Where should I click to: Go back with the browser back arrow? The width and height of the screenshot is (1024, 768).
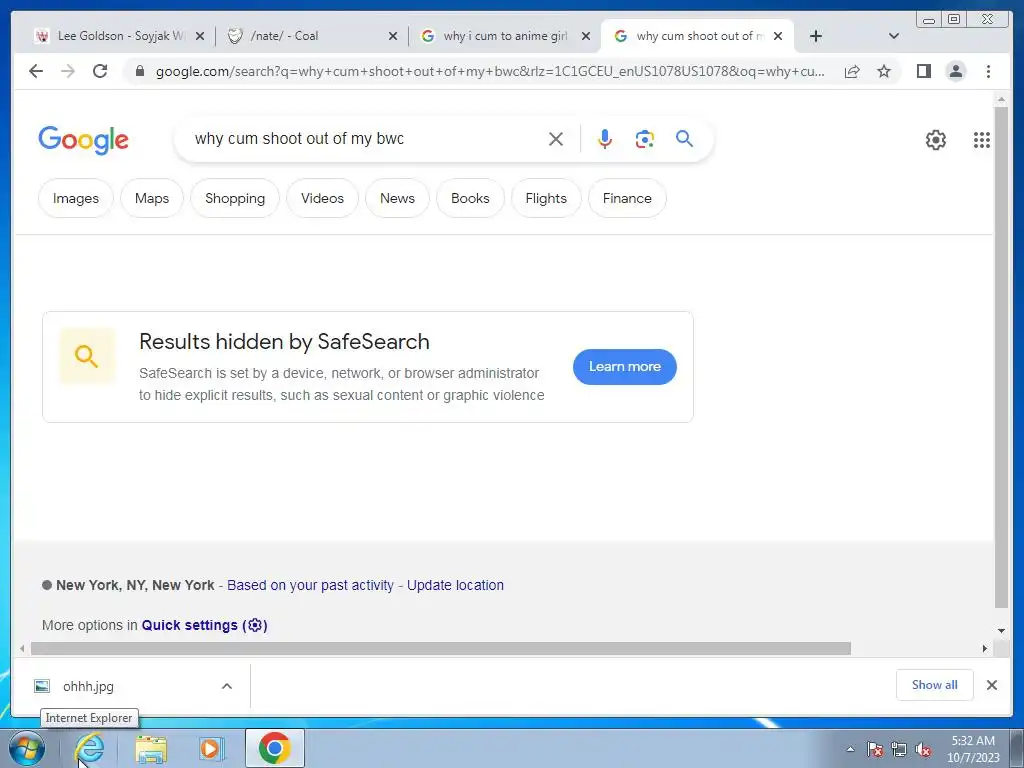pyautogui.click(x=36, y=71)
